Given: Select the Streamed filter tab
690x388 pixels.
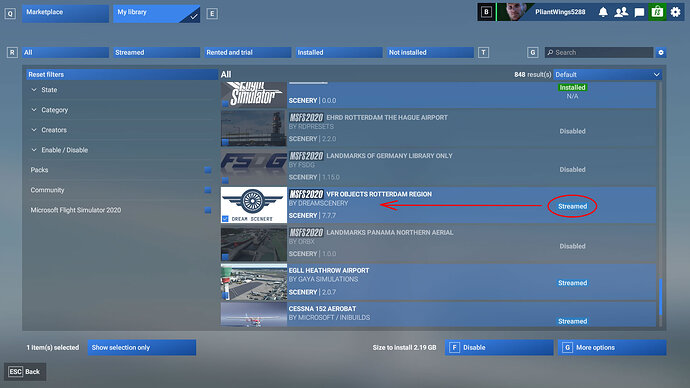Looking at the screenshot, I should point(156,52).
